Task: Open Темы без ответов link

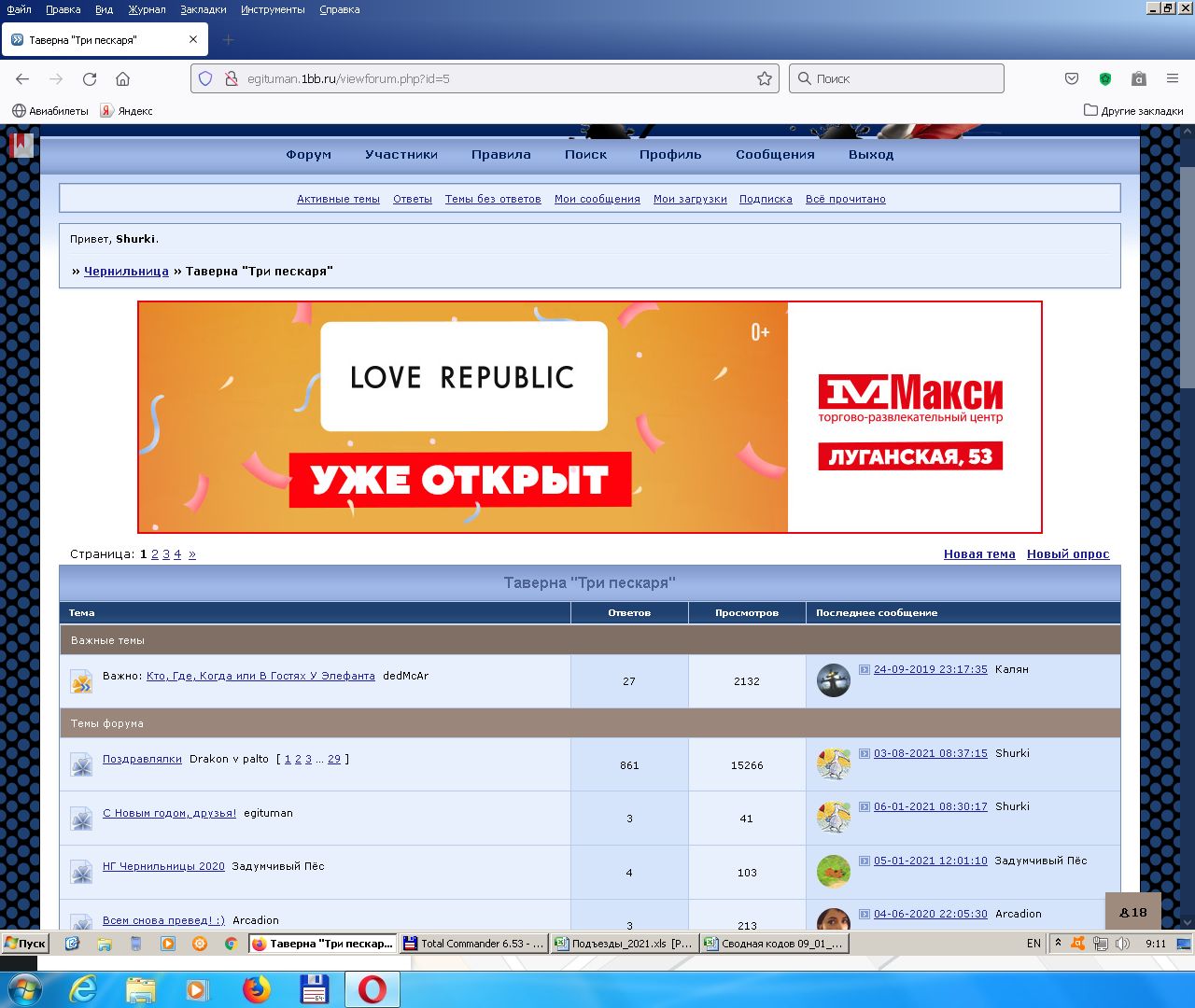Action: click(493, 199)
